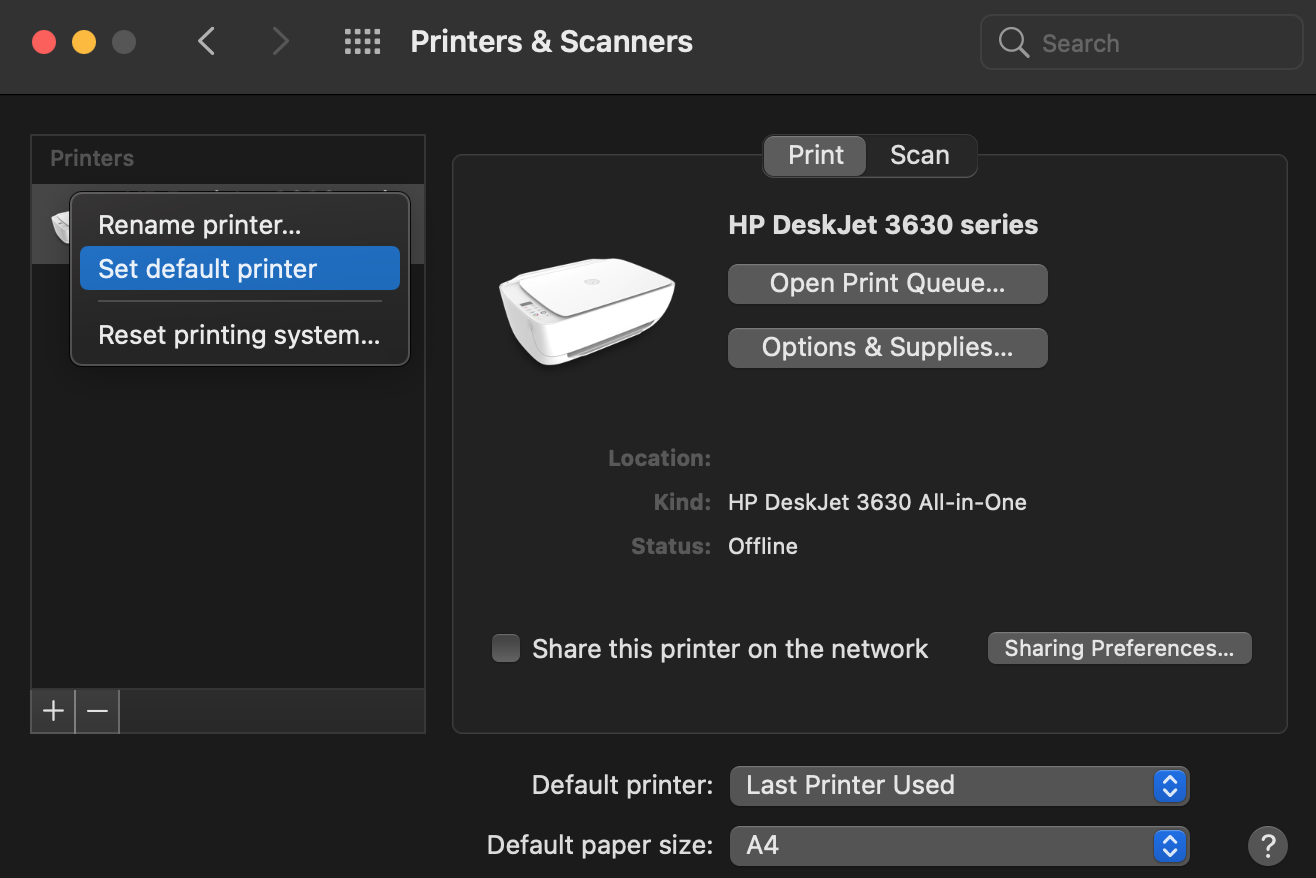This screenshot has height=878, width=1316.
Task: Click the 'Offline' status text
Action: [763, 546]
